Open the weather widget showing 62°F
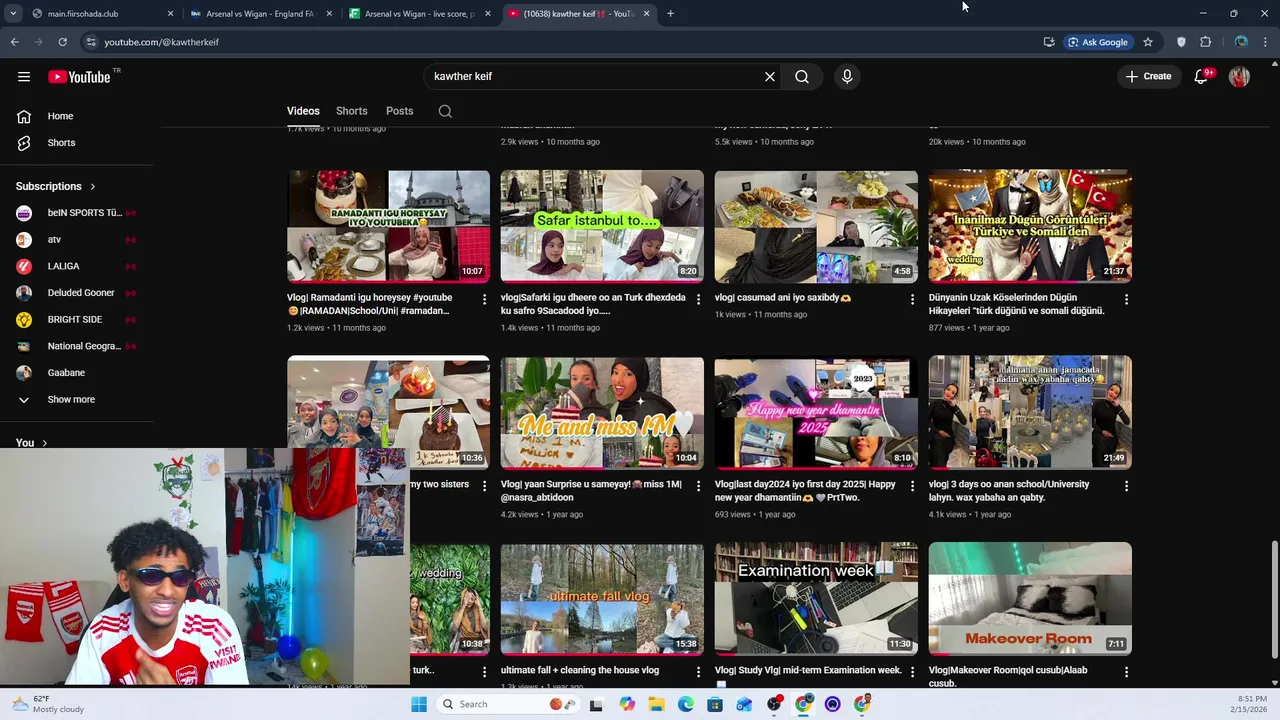Image resolution: width=1280 pixels, height=720 pixels. coord(48,704)
